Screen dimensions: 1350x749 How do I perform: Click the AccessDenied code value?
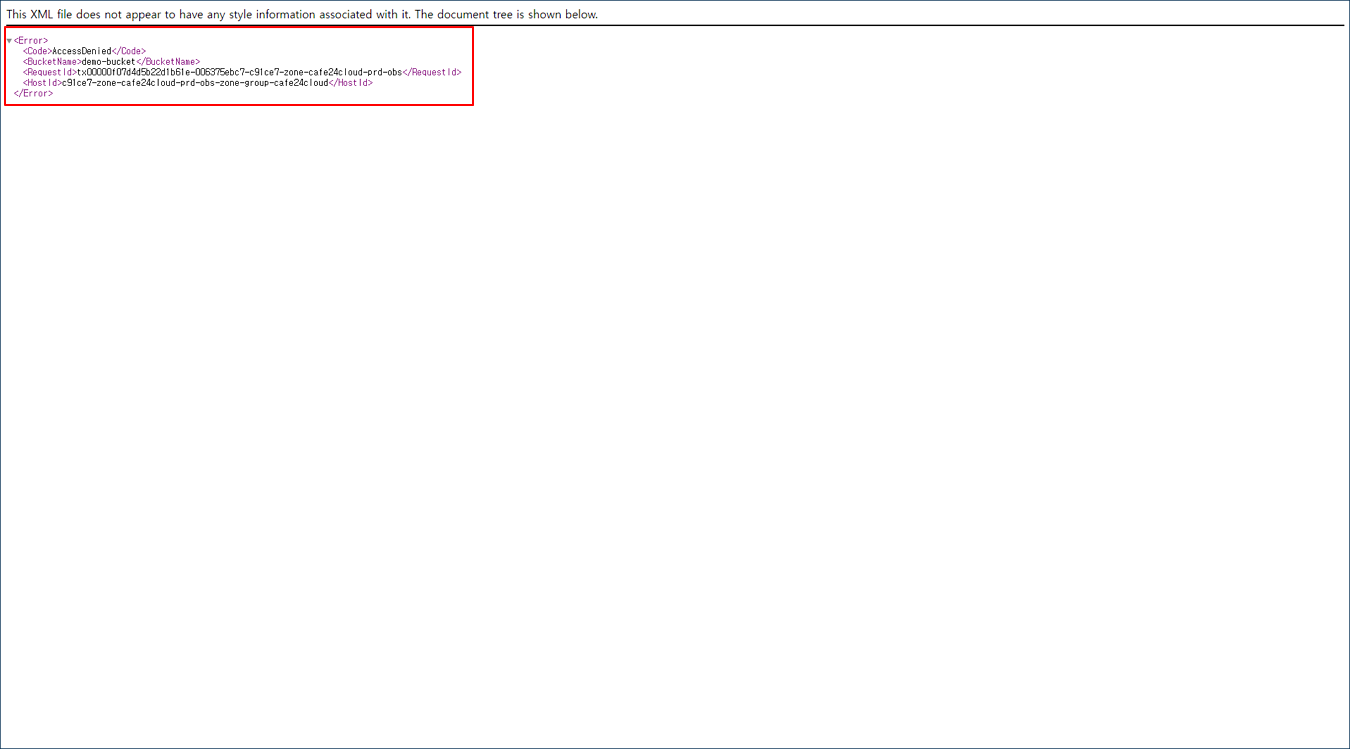82,51
